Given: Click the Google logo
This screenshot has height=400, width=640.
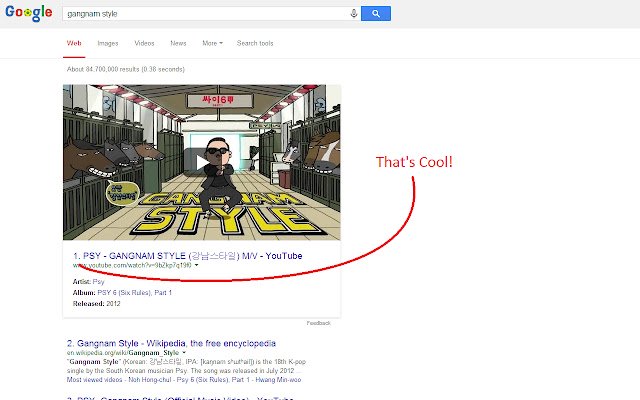Looking at the screenshot, I should pos(29,13).
